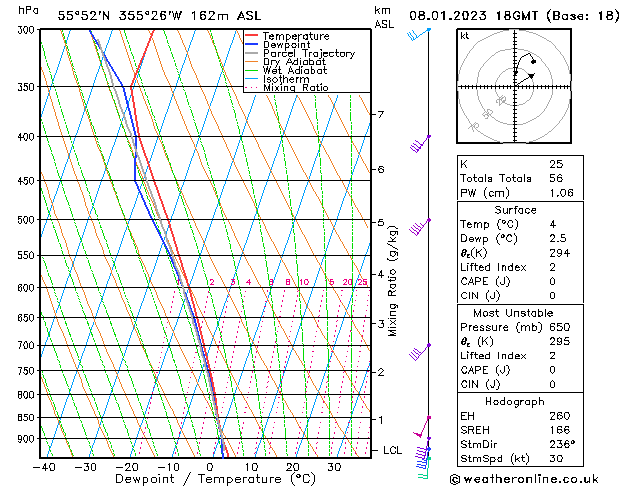This screenshot has height=486, width=629.
Task: Click the purple wind barb at 400 hPa
Action: [x=420, y=144]
